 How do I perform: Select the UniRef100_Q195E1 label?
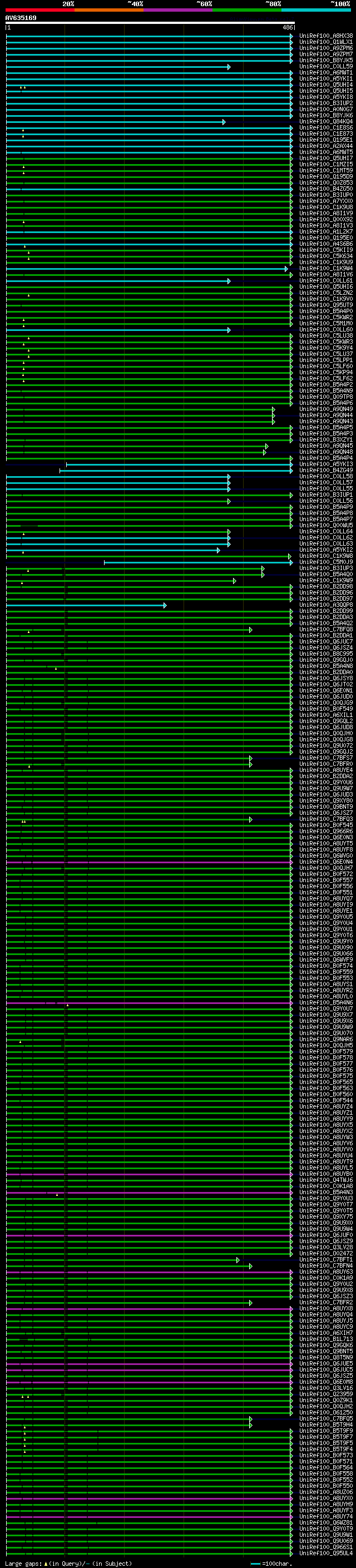tap(326, 140)
